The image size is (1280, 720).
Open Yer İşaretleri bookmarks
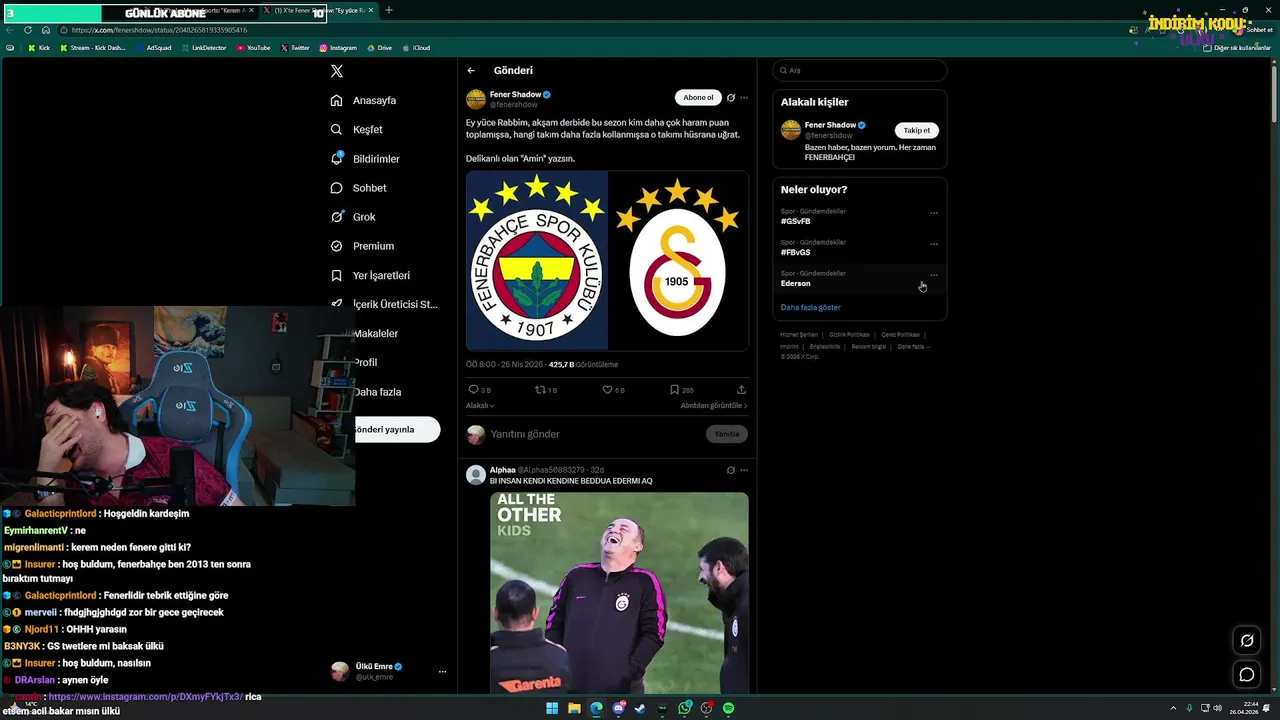point(370,275)
